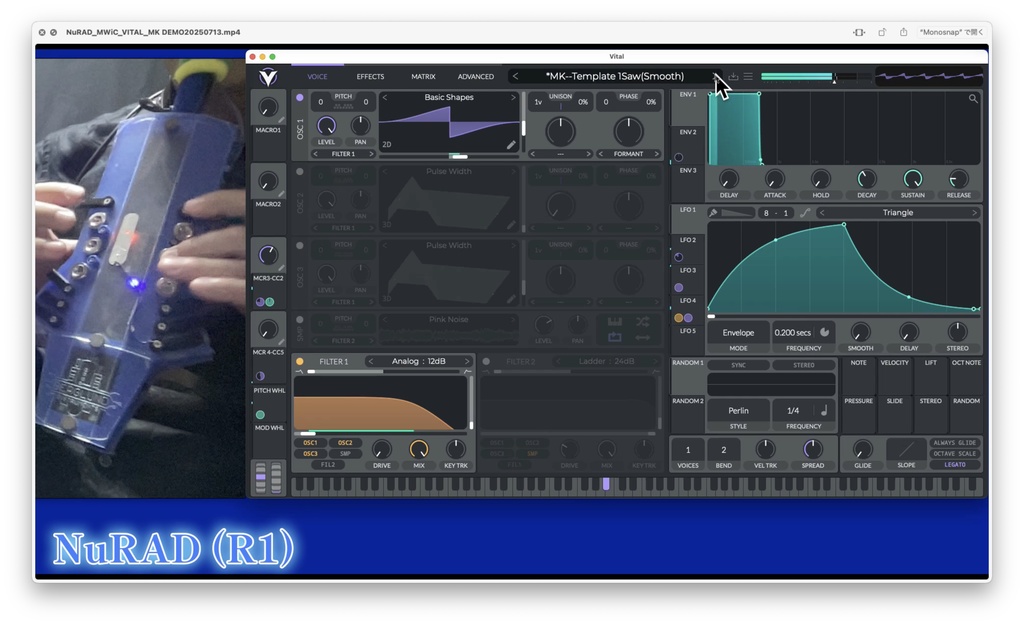Viewport: 1024px width, 625px height.
Task: Click the Vital logo icon
Action: click(x=268, y=77)
